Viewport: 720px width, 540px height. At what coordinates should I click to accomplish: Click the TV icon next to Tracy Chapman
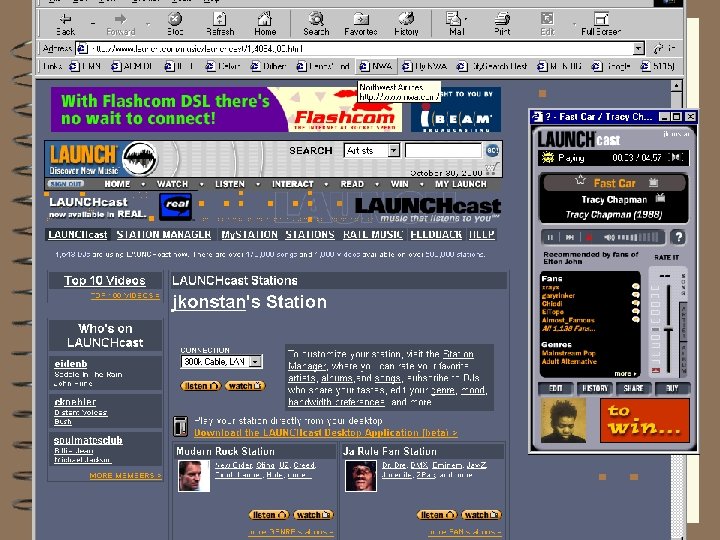[x=660, y=198]
